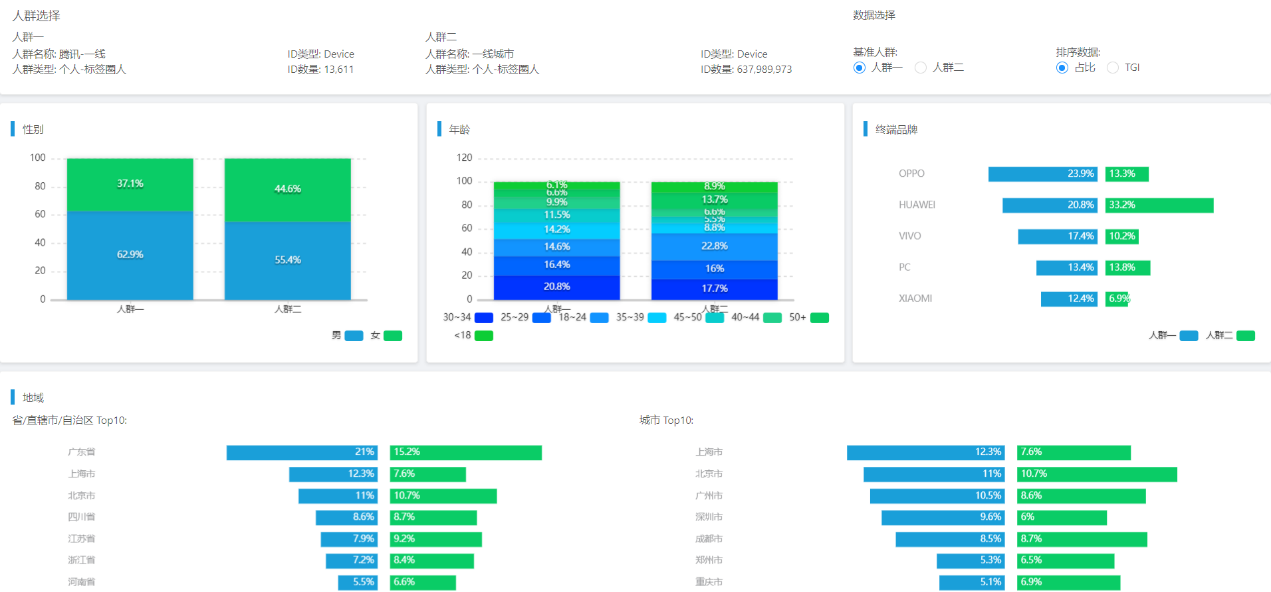Hide the 45~50 age series via legend
The width and height of the screenshot is (1271, 592).
[x=715, y=318]
